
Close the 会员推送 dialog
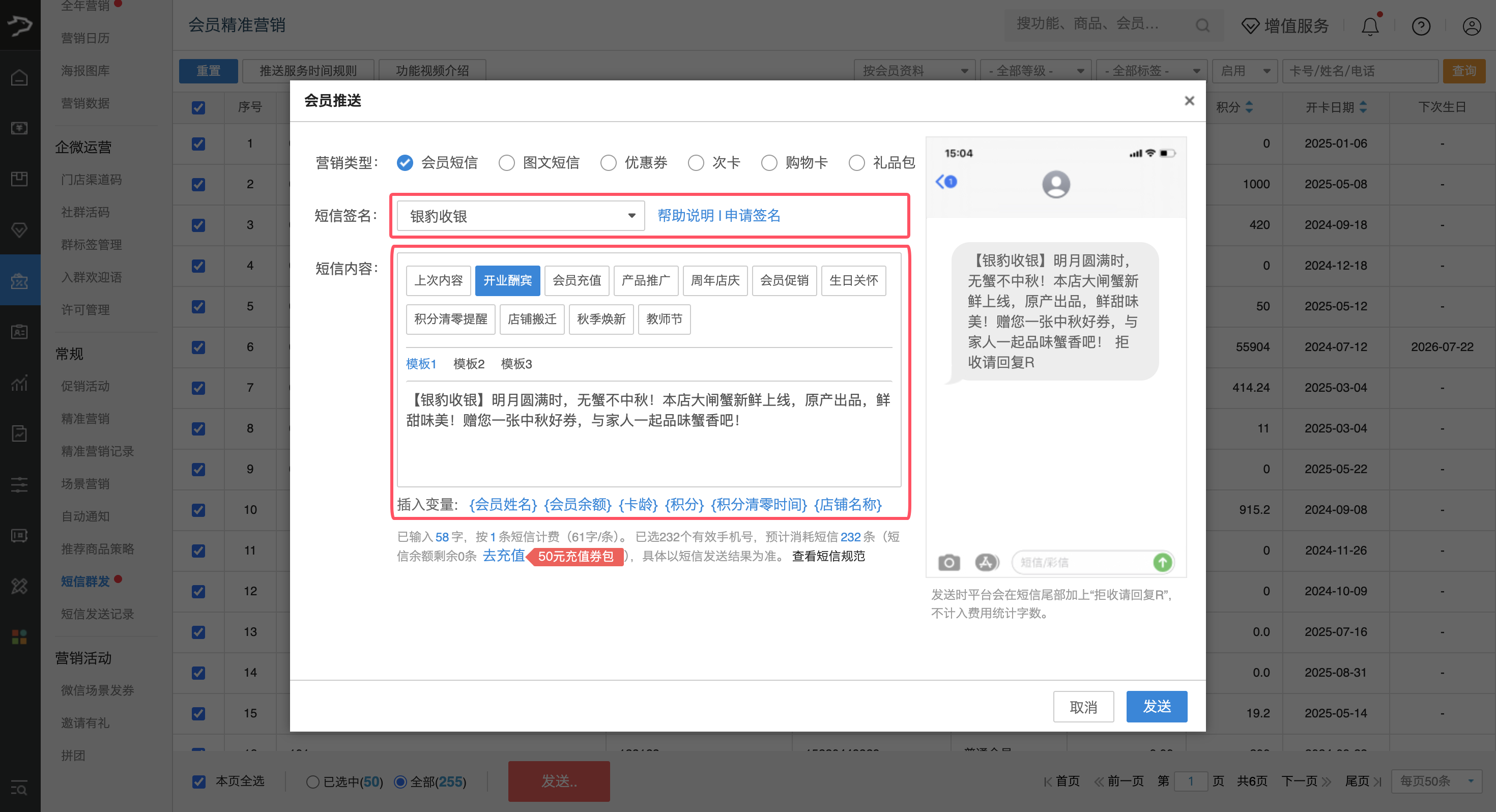[1189, 101]
